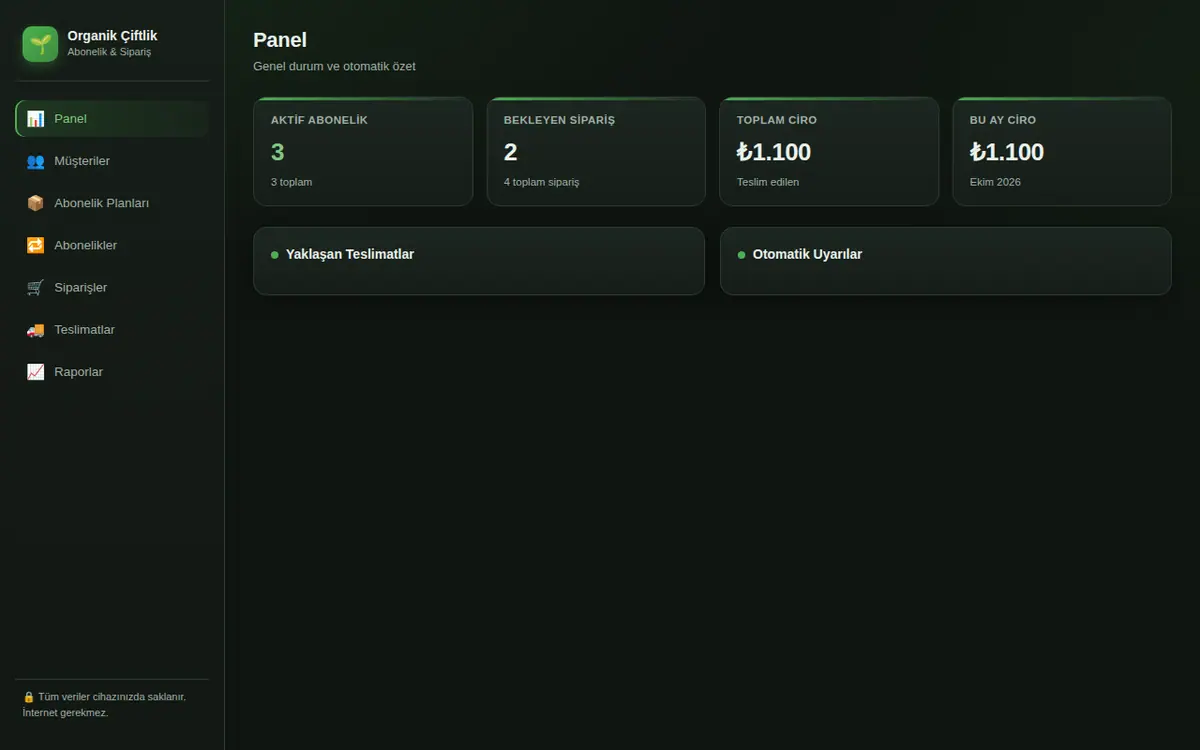Click the Bu Ay Ciro stat card
This screenshot has width=1200, height=750.
(1062, 151)
